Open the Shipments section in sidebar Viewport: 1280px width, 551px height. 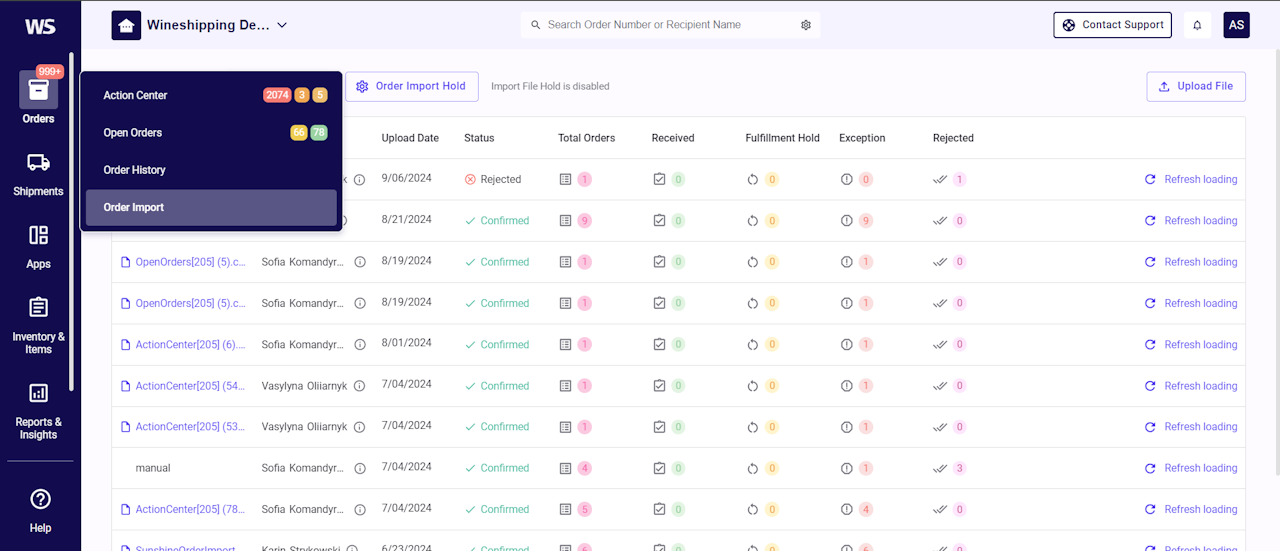click(38, 173)
